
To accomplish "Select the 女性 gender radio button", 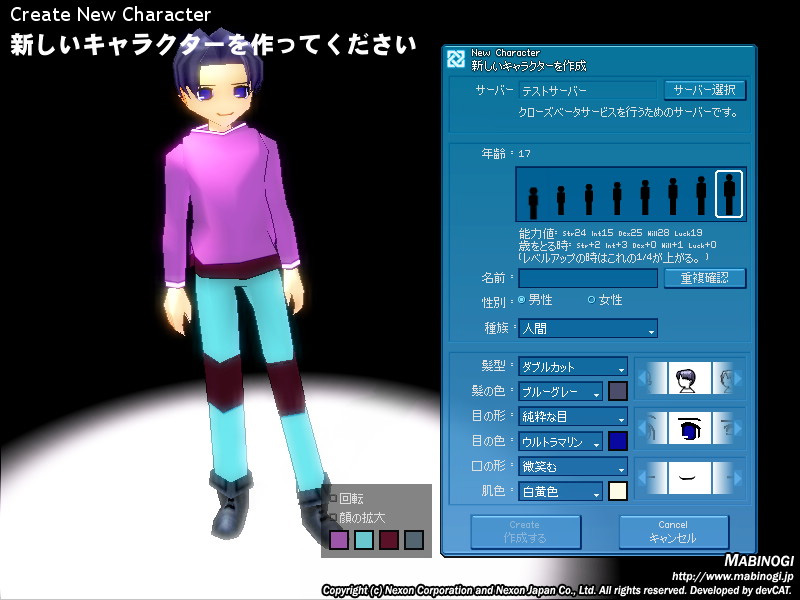I will pyautogui.click(x=591, y=300).
